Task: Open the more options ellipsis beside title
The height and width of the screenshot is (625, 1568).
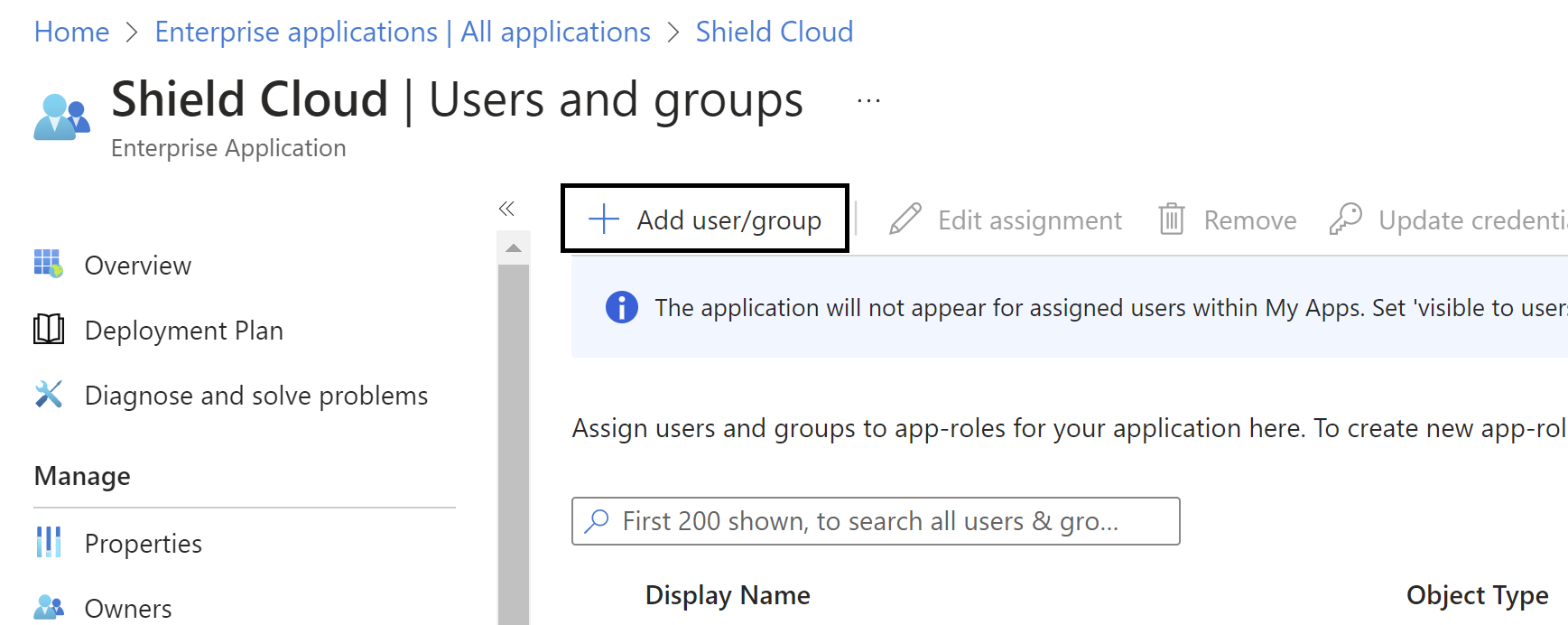Action: [x=868, y=101]
